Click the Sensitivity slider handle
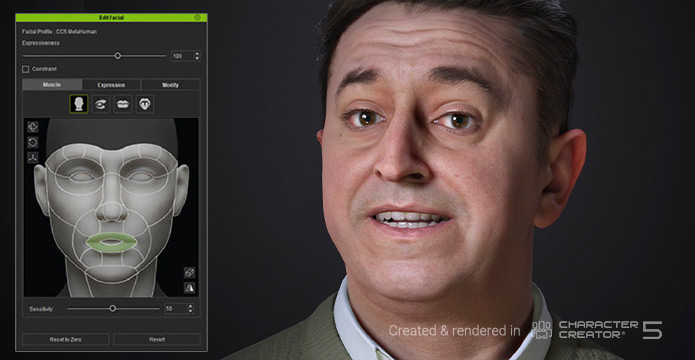The image size is (695, 360). point(113,309)
